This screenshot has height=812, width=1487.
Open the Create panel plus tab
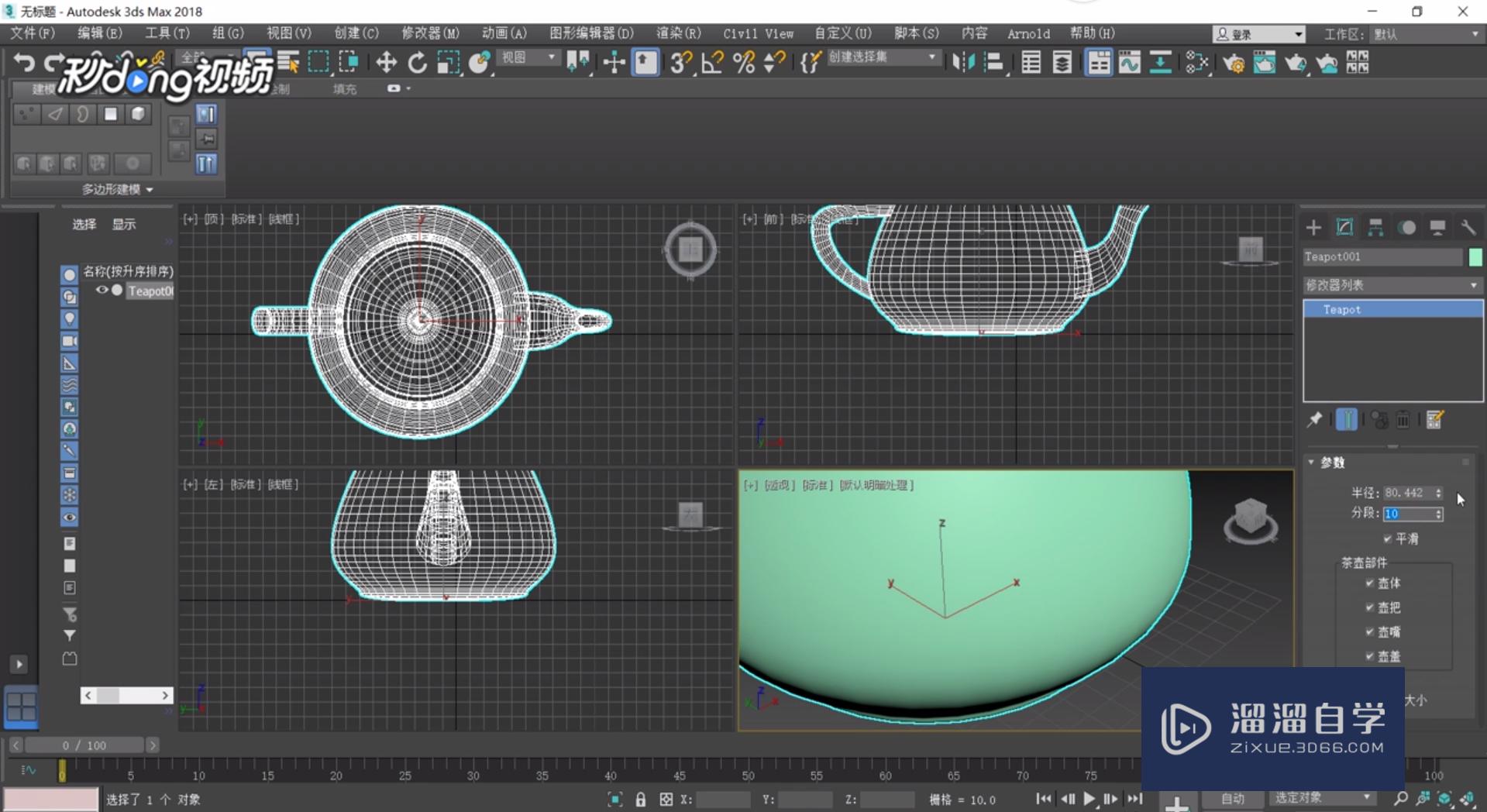(x=1313, y=227)
